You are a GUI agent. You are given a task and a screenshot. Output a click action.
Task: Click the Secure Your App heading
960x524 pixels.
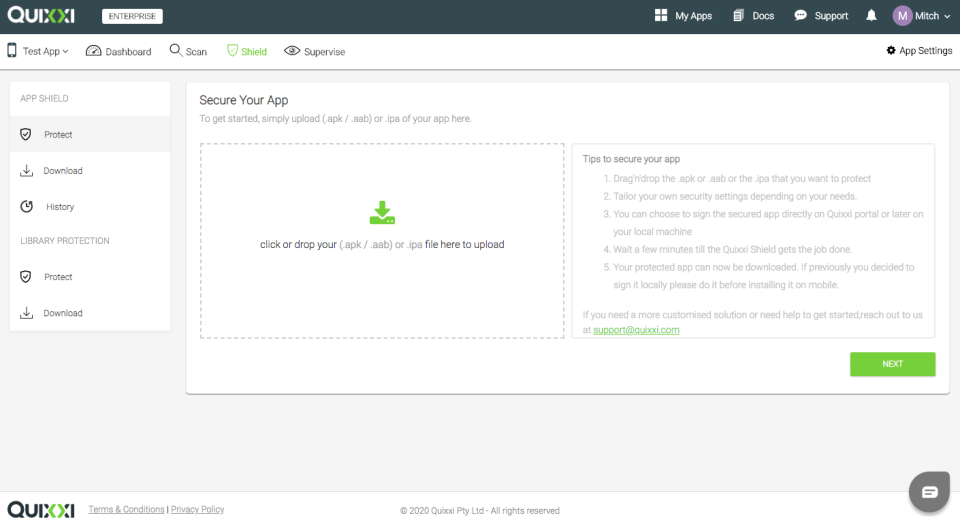(x=244, y=100)
